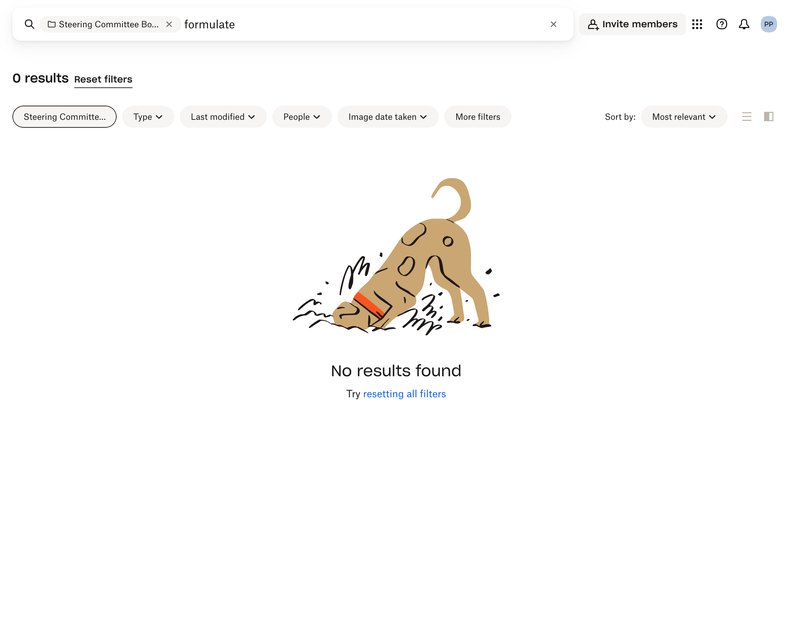The image size is (800, 622).
Task: Remove the Steering Committee folder chip
Action: (169, 24)
